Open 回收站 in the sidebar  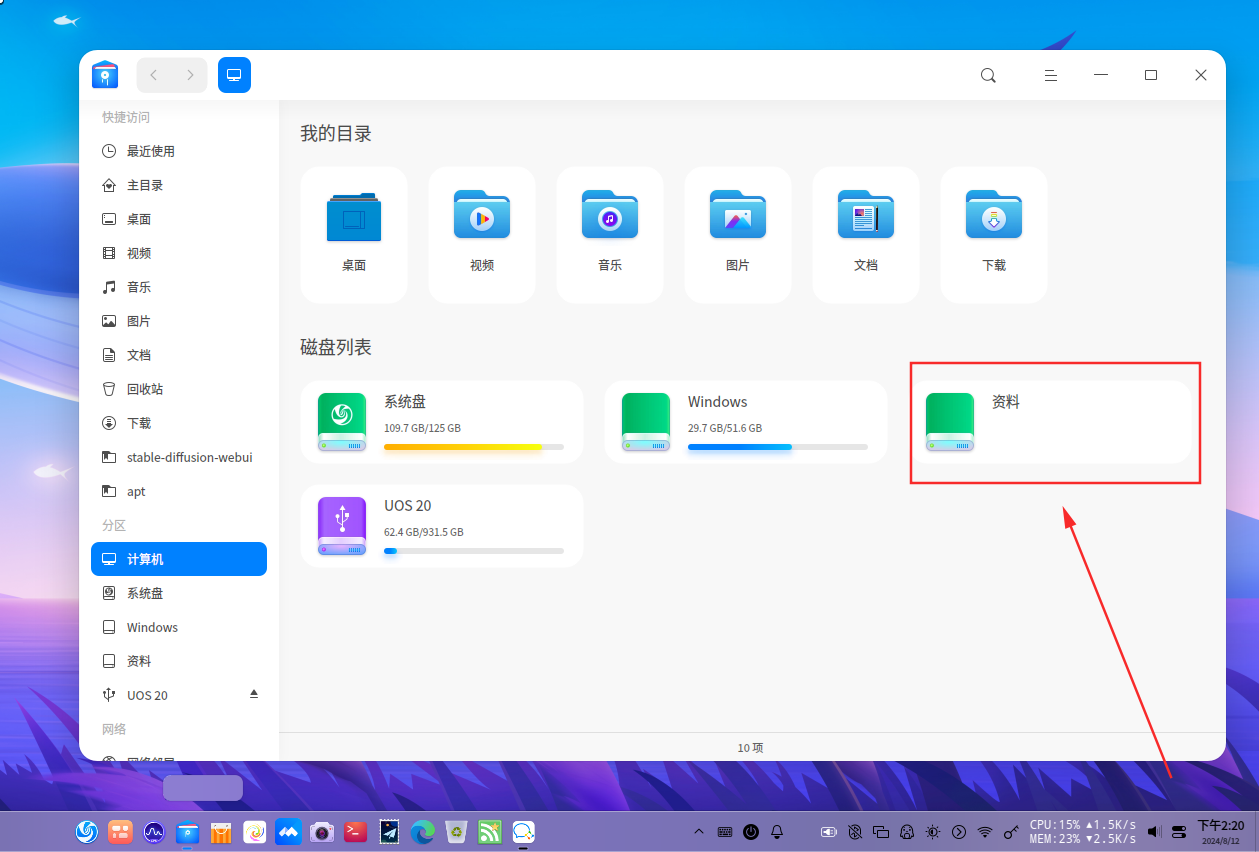tap(179, 389)
